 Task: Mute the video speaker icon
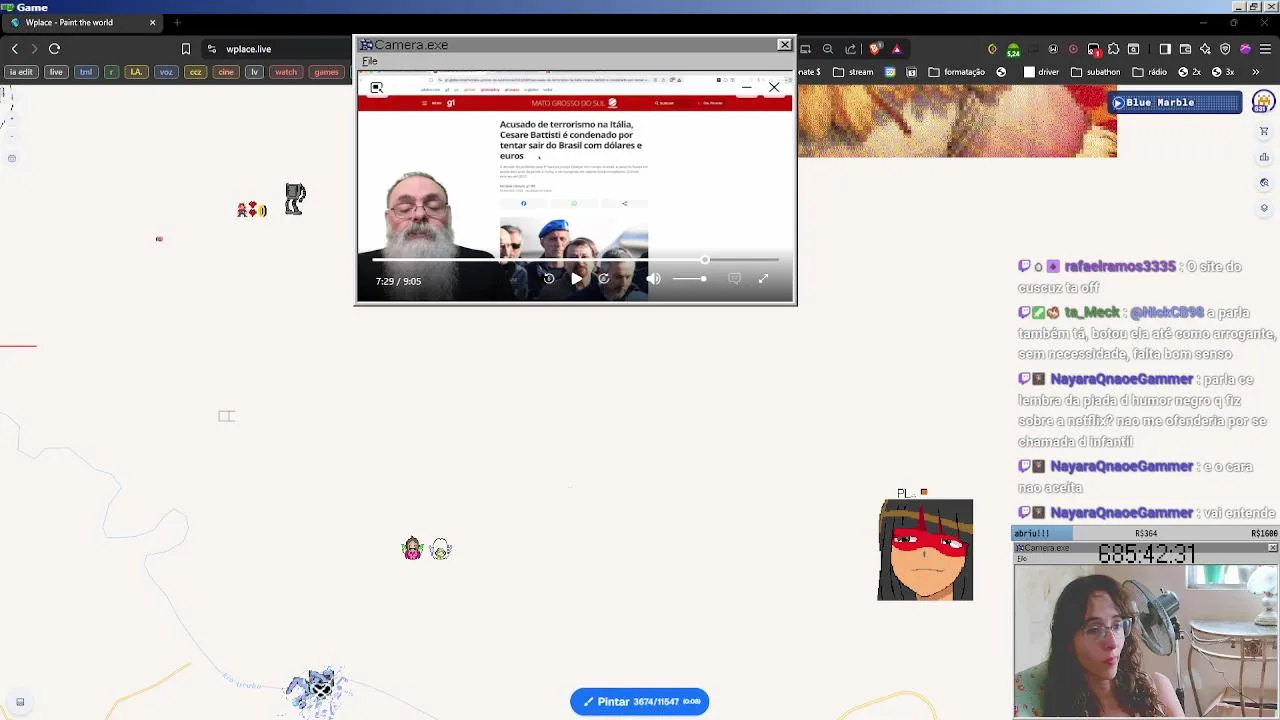[654, 279]
